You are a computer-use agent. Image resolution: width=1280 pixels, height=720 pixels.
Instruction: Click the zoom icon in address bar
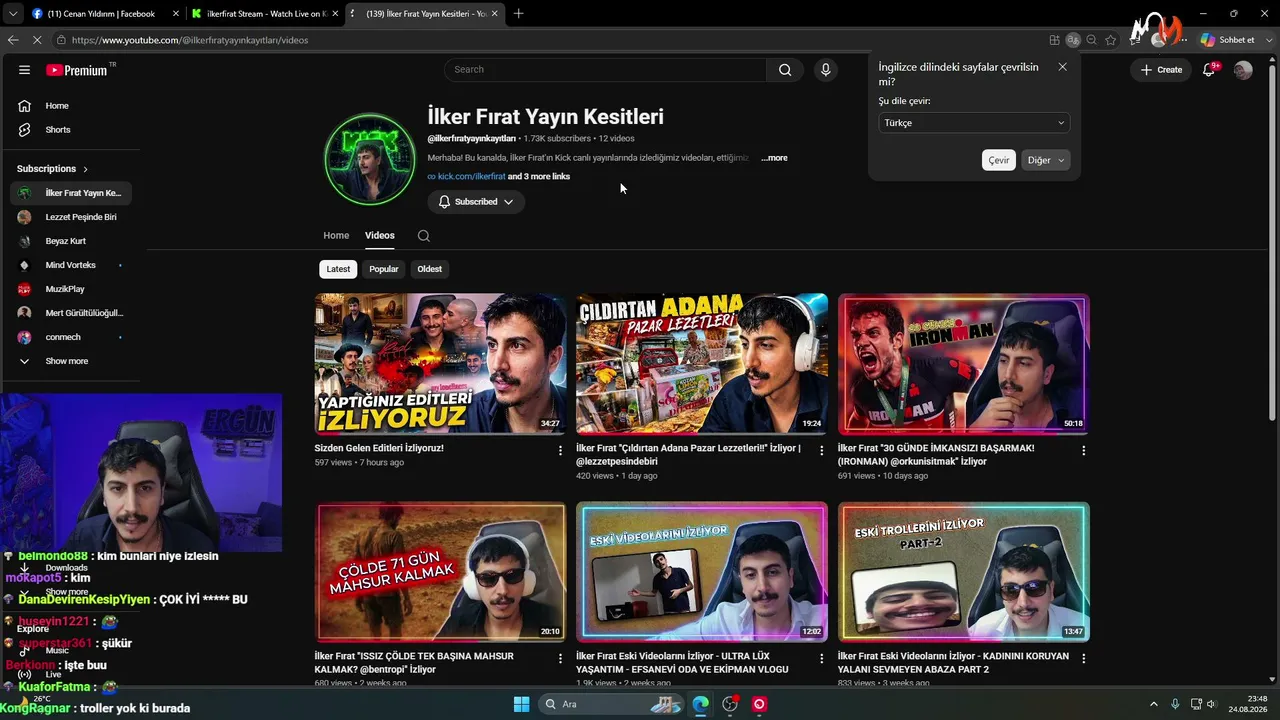pos(1092,40)
